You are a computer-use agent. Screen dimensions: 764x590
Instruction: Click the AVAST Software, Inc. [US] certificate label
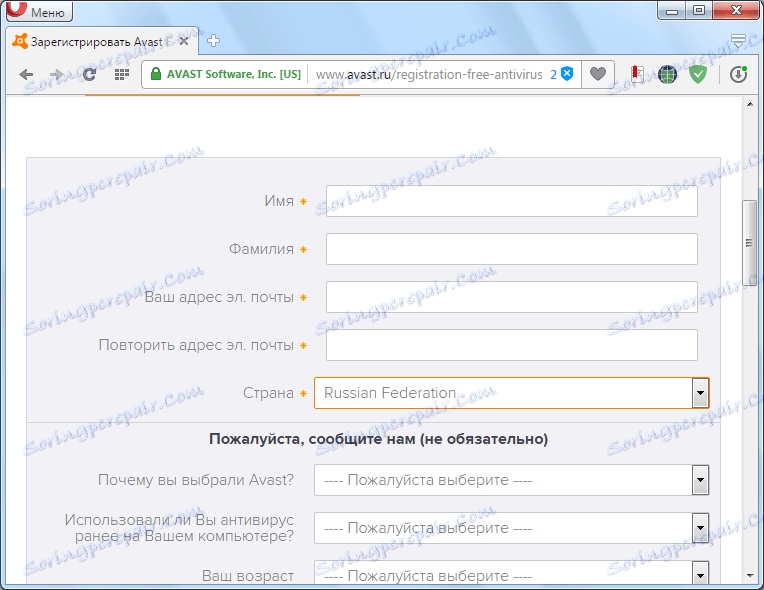(233, 74)
